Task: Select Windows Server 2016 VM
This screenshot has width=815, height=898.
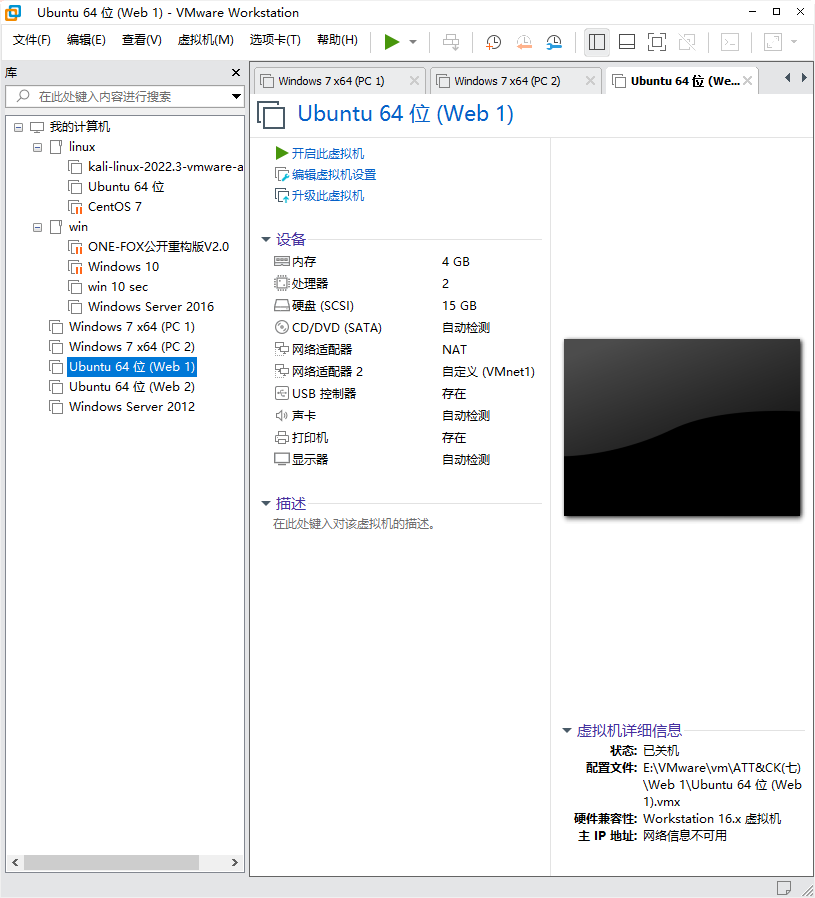Action: click(141, 307)
